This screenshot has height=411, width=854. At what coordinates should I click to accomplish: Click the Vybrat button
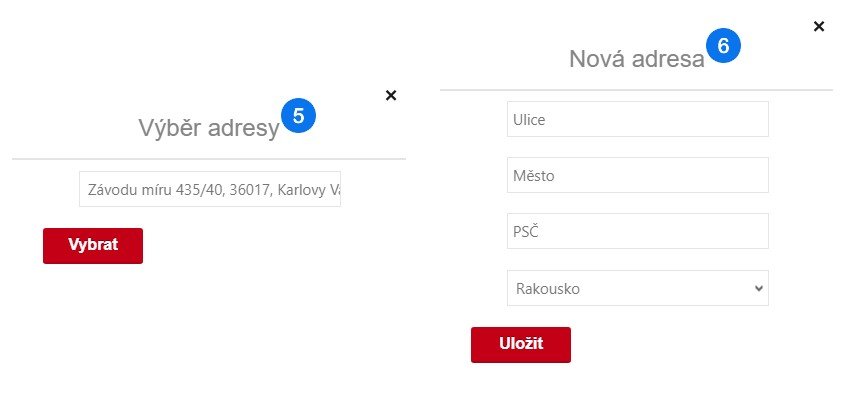[93, 246]
